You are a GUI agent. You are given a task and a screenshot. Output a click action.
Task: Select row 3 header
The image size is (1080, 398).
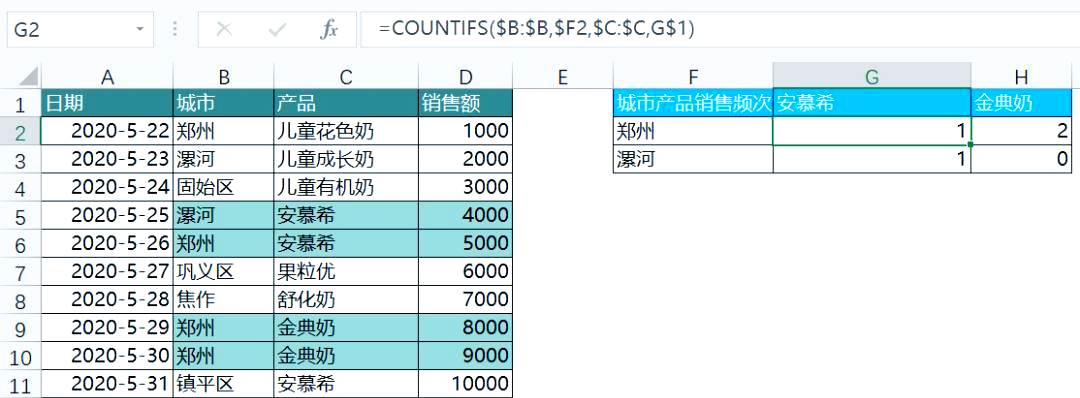pos(20,160)
